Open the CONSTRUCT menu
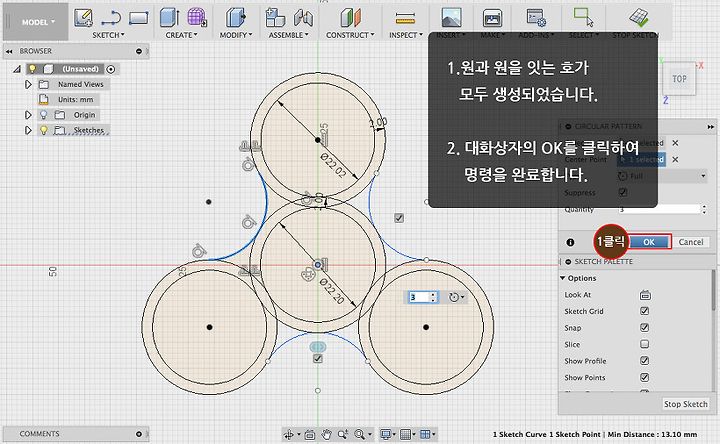The width and height of the screenshot is (720, 444). pos(350,35)
